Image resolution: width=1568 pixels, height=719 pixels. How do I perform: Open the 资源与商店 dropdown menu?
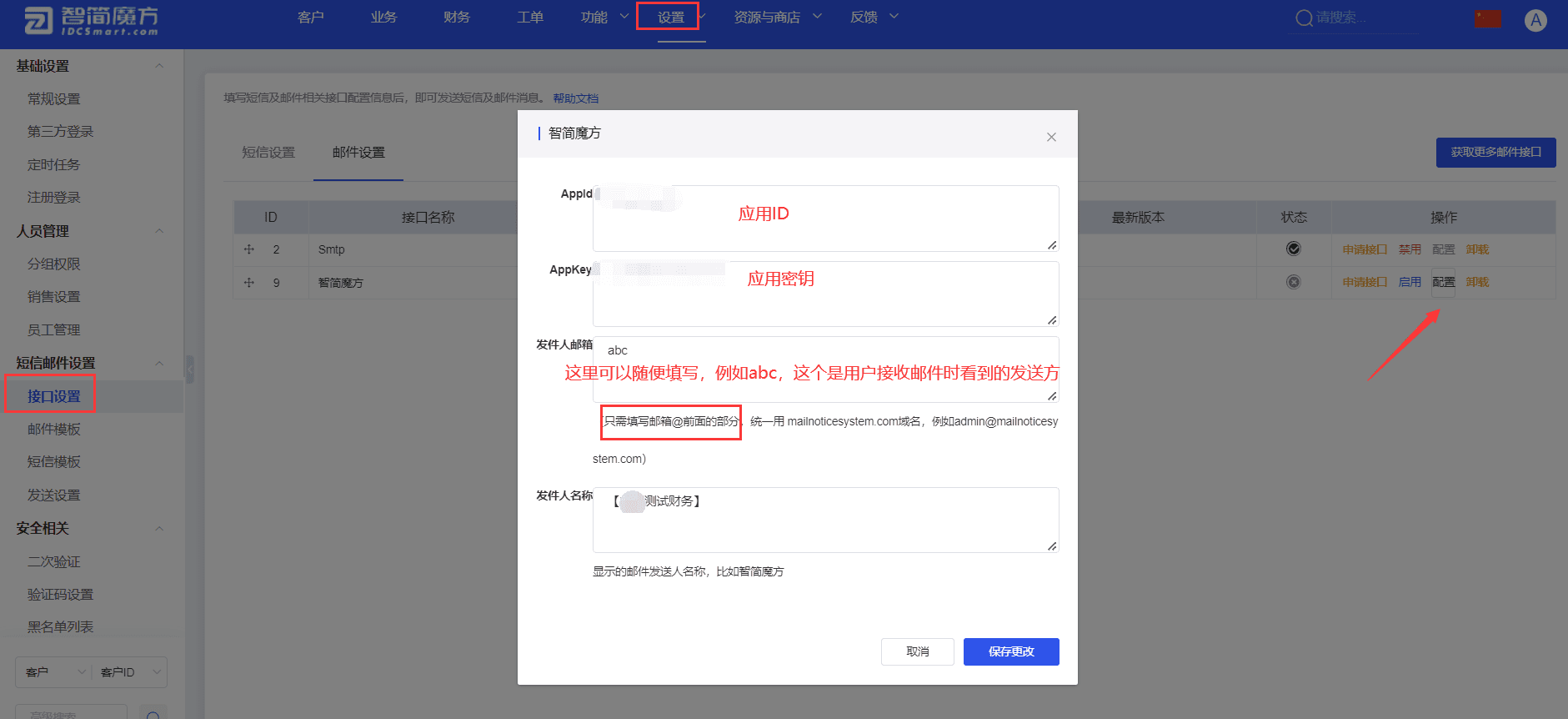pyautogui.click(x=777, y=18)
